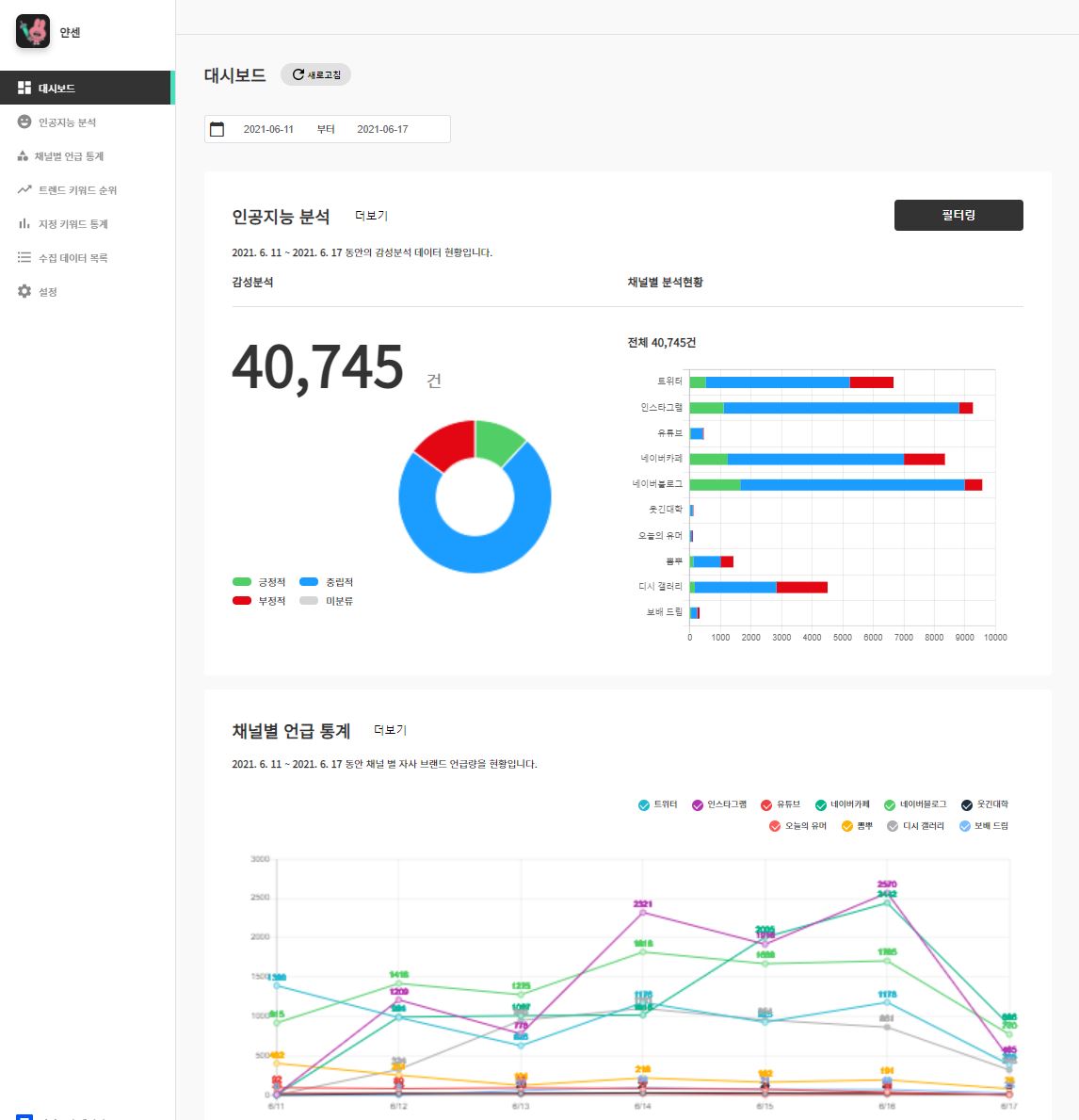Viewport: 1079px width, 1120px height.
Task: Expand 더보기 next to 인공지능 분석
Action: click(x=371, y=216)
